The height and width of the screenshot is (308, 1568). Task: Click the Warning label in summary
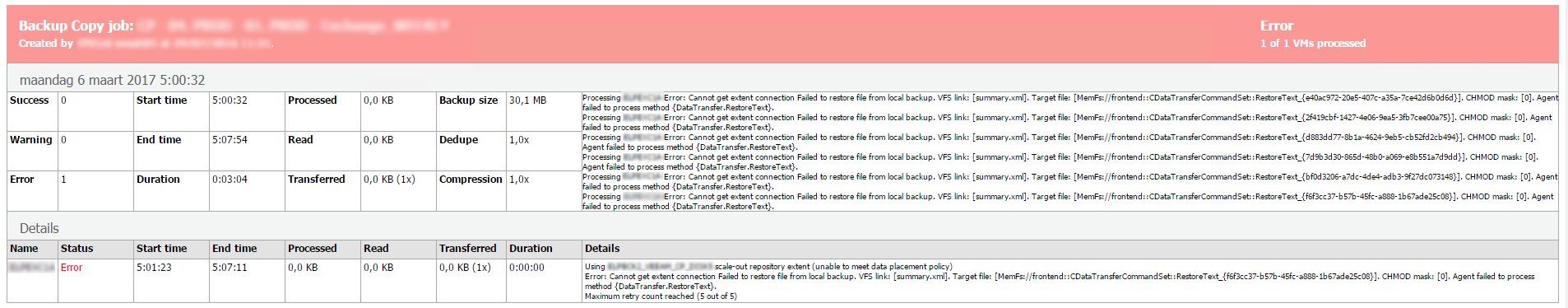(x=31, y=140)
